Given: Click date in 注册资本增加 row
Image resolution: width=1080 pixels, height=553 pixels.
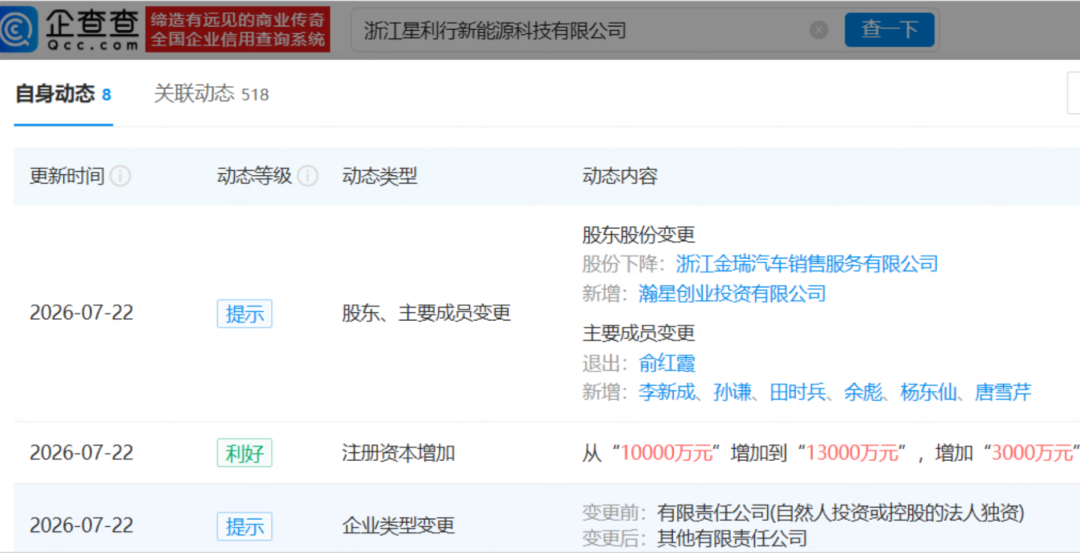Looking at the screenshot, I should click(x=81, y=452).
